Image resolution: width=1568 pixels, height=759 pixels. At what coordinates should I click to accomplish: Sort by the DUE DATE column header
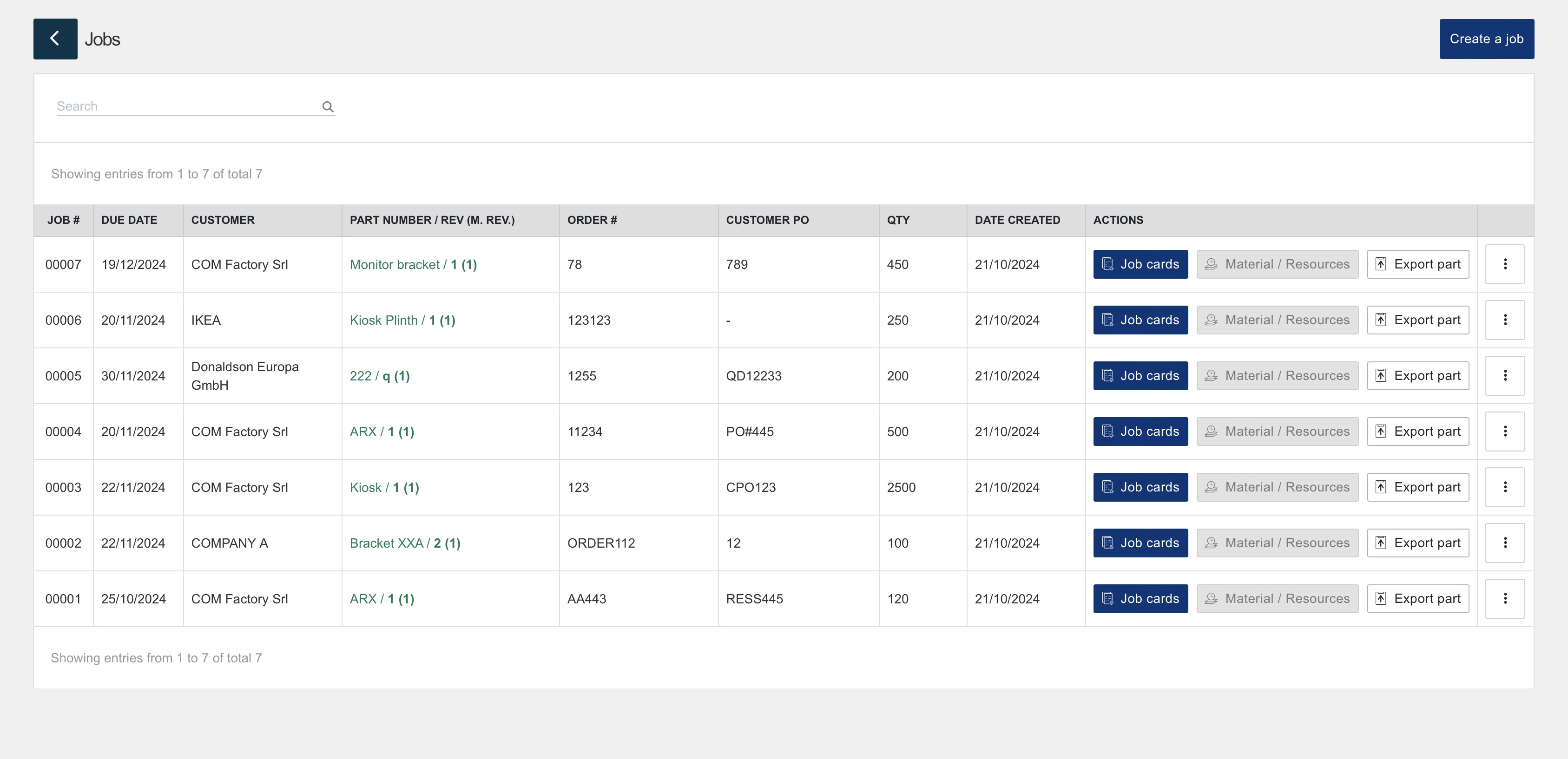click(129, 220)
